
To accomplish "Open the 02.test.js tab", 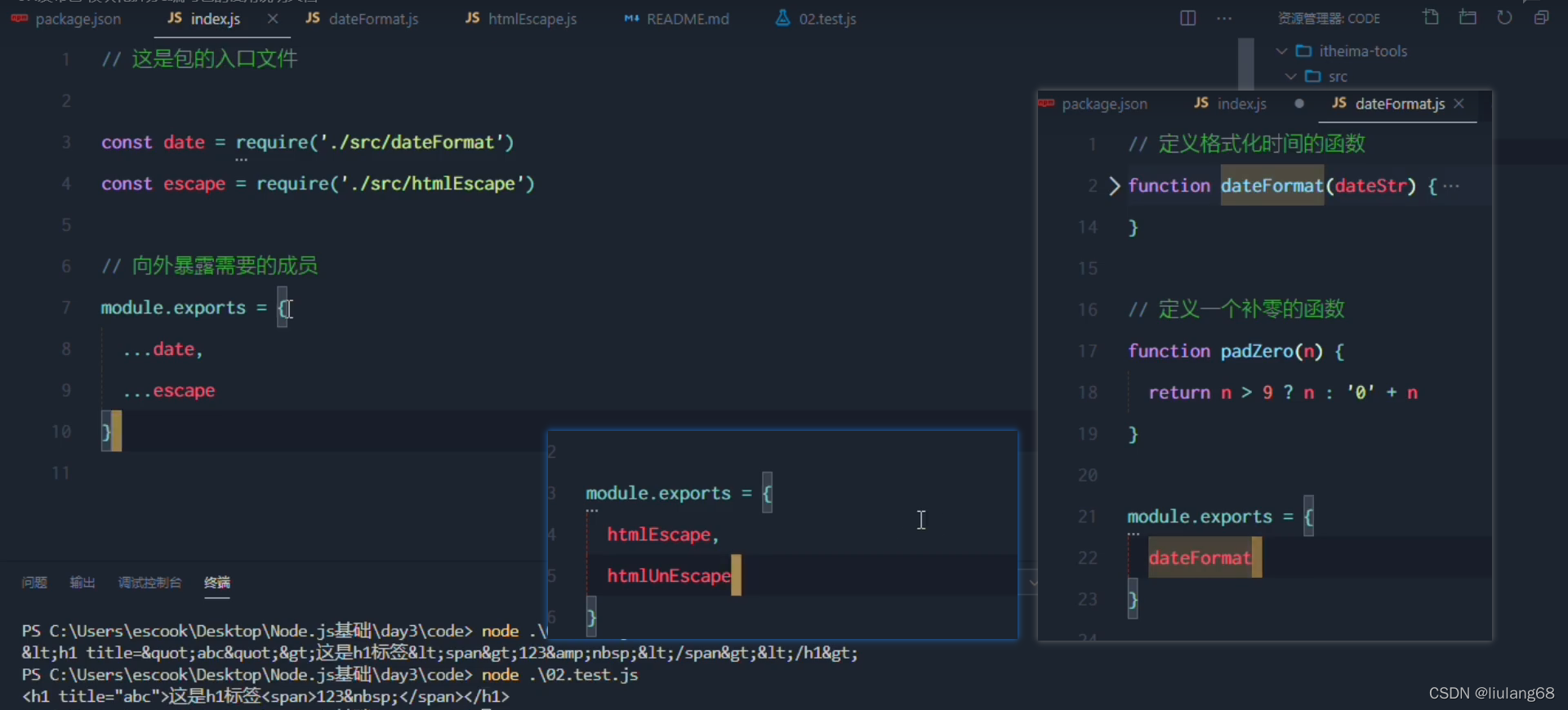I will (x=816, y=19).
